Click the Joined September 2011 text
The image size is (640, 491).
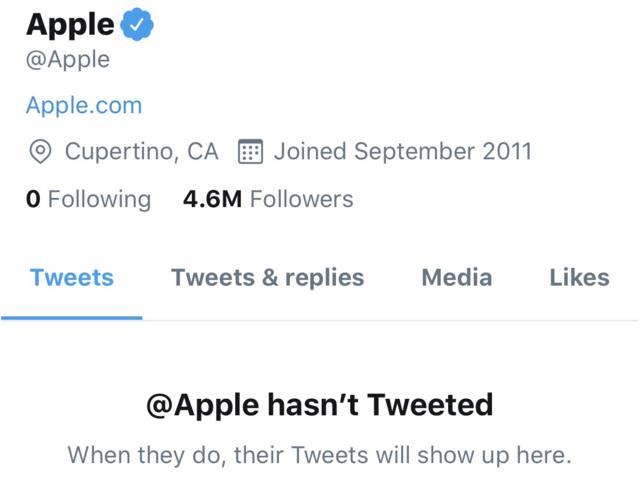coord(403,152)
